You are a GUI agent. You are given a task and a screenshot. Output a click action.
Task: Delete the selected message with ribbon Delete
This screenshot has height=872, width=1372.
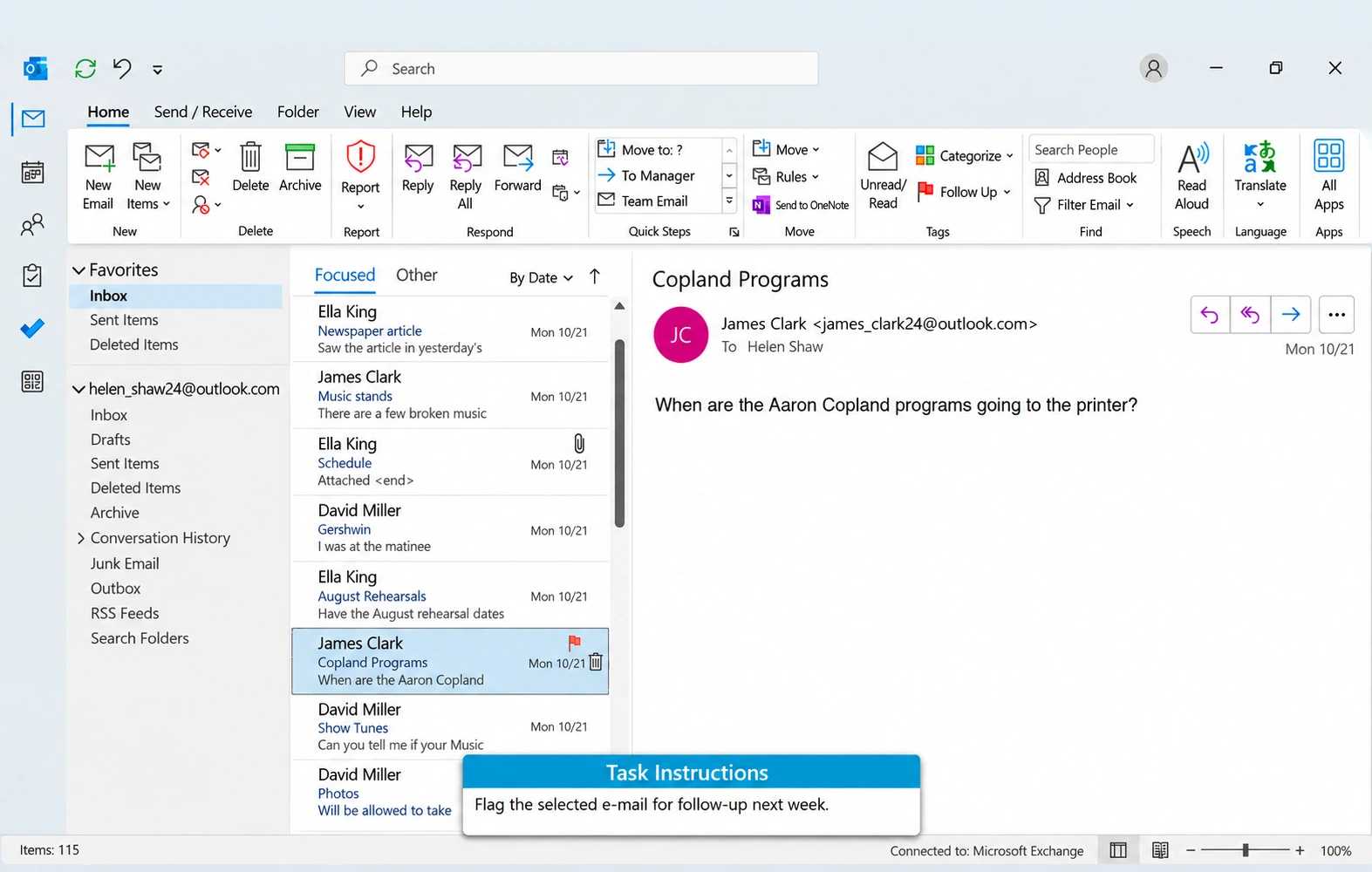click(x=250, y=167)
